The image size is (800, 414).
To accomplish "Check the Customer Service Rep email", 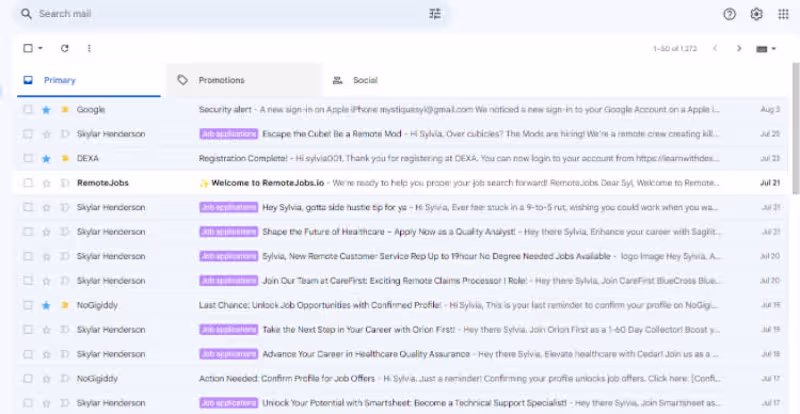I will [x=28, y=256].
